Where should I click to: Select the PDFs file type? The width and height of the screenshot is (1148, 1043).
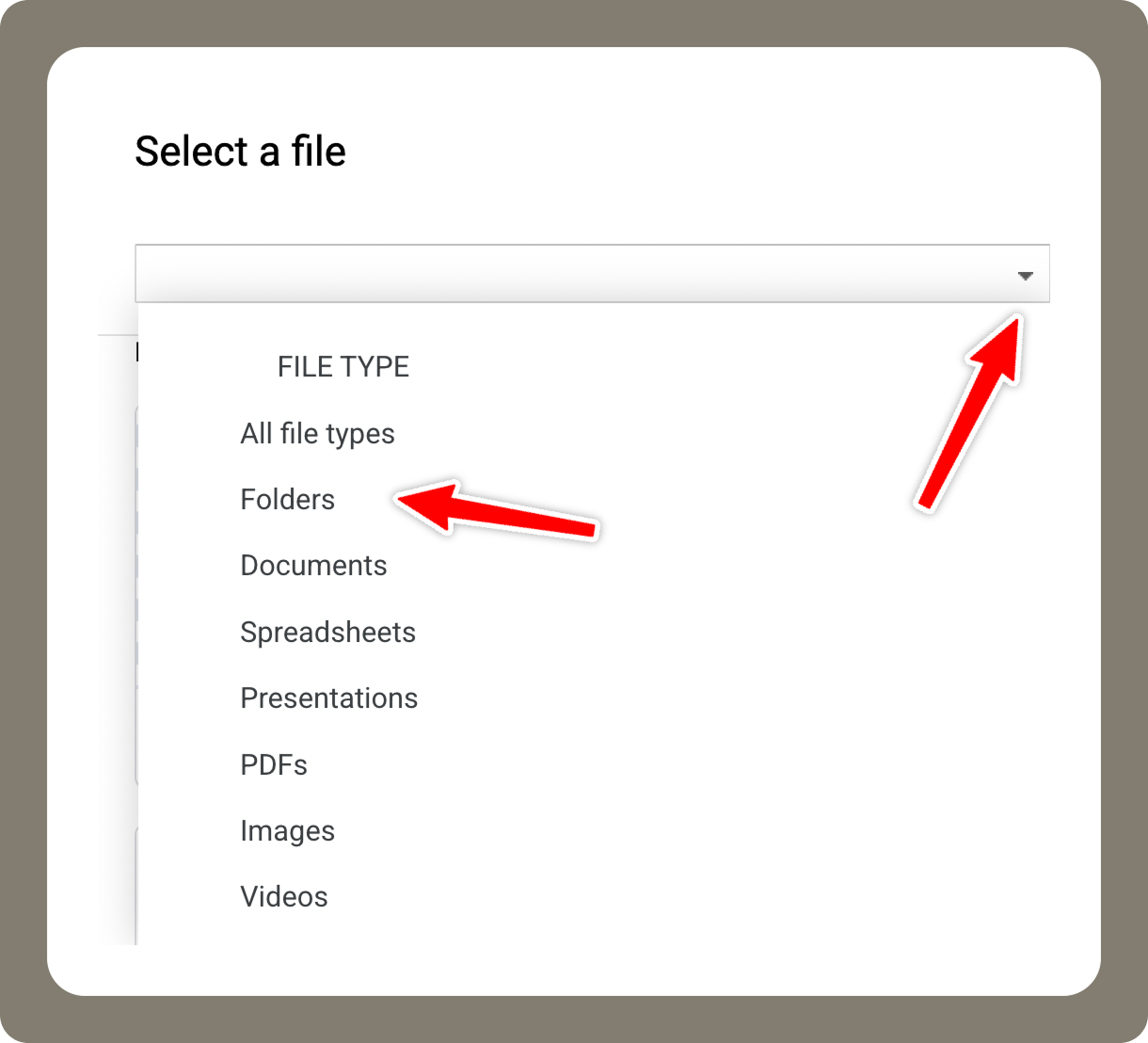(274, 765)
